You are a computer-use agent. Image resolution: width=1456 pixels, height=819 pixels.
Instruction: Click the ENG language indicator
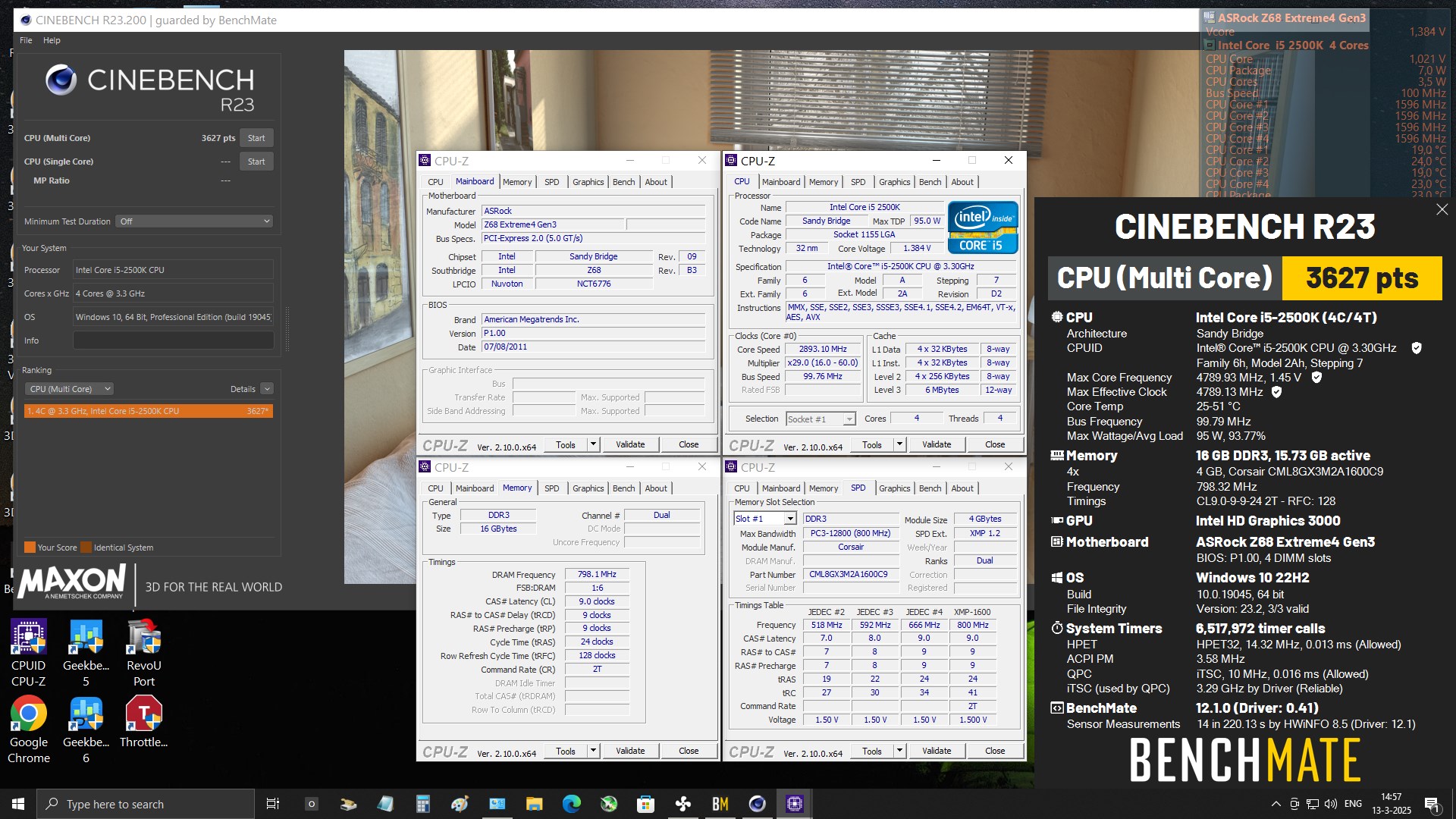[x=1353, y=804]
